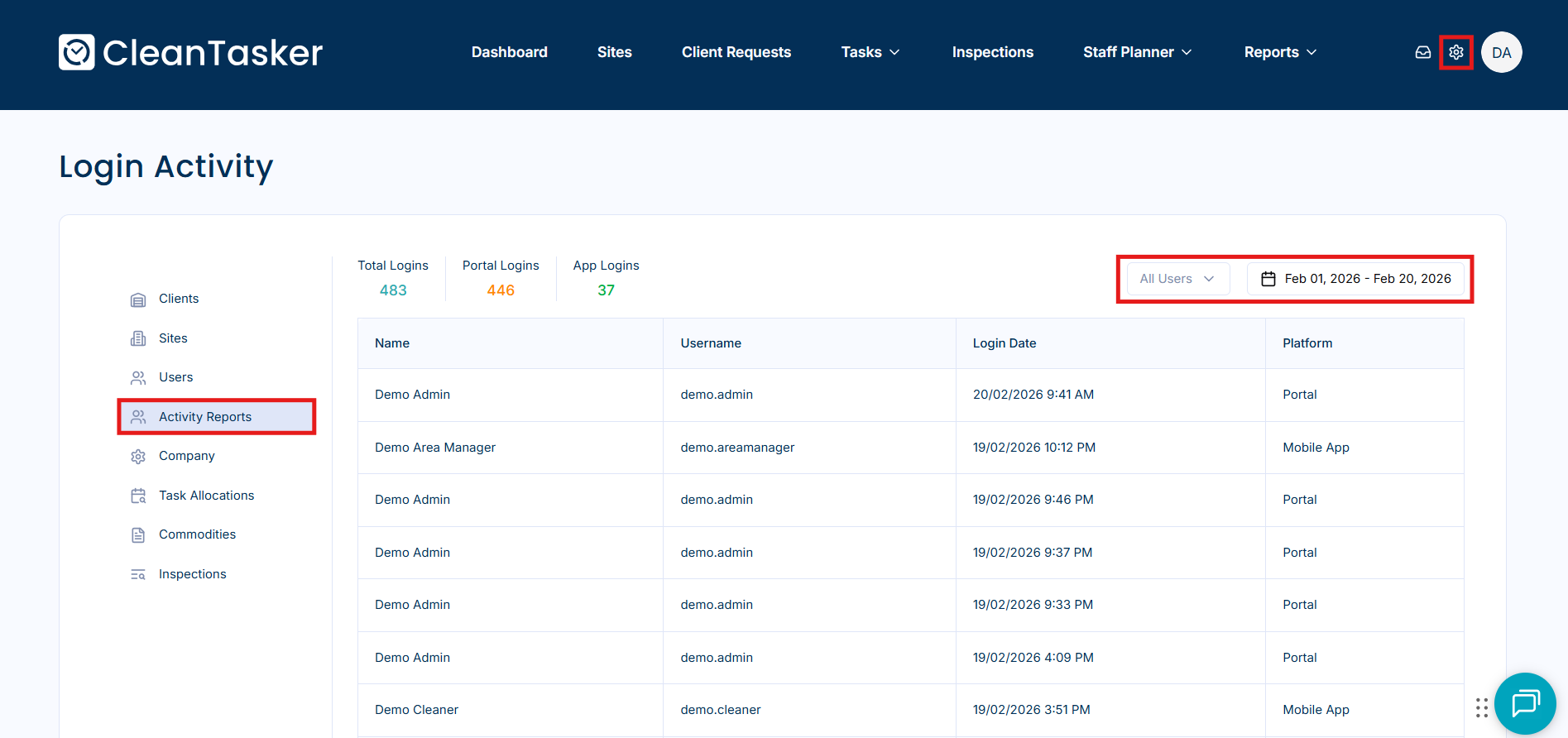
Task: Open Client Requests in navigation
Action: (x=736, y=52)
